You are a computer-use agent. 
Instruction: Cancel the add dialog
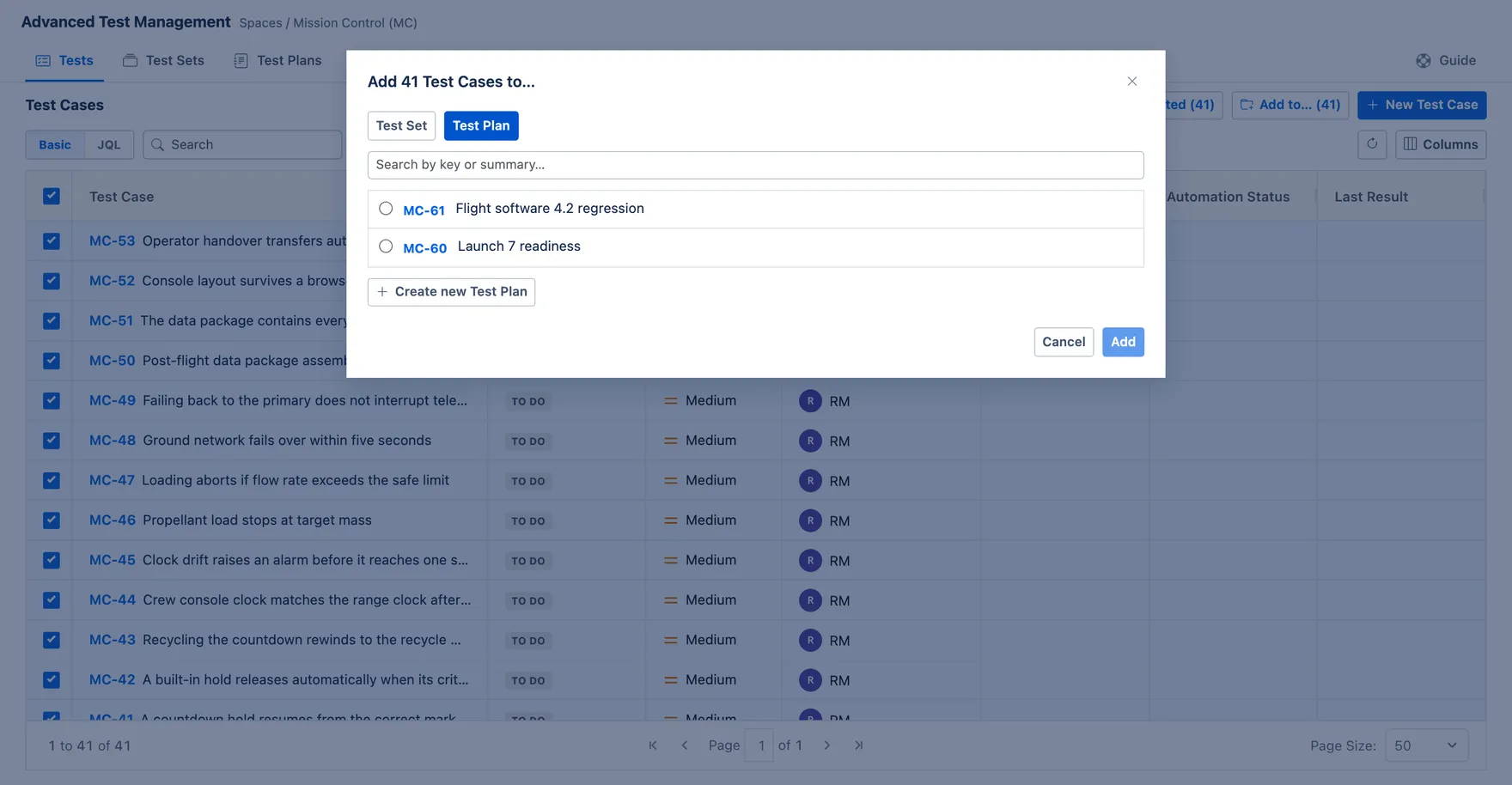pos(1064,342)
